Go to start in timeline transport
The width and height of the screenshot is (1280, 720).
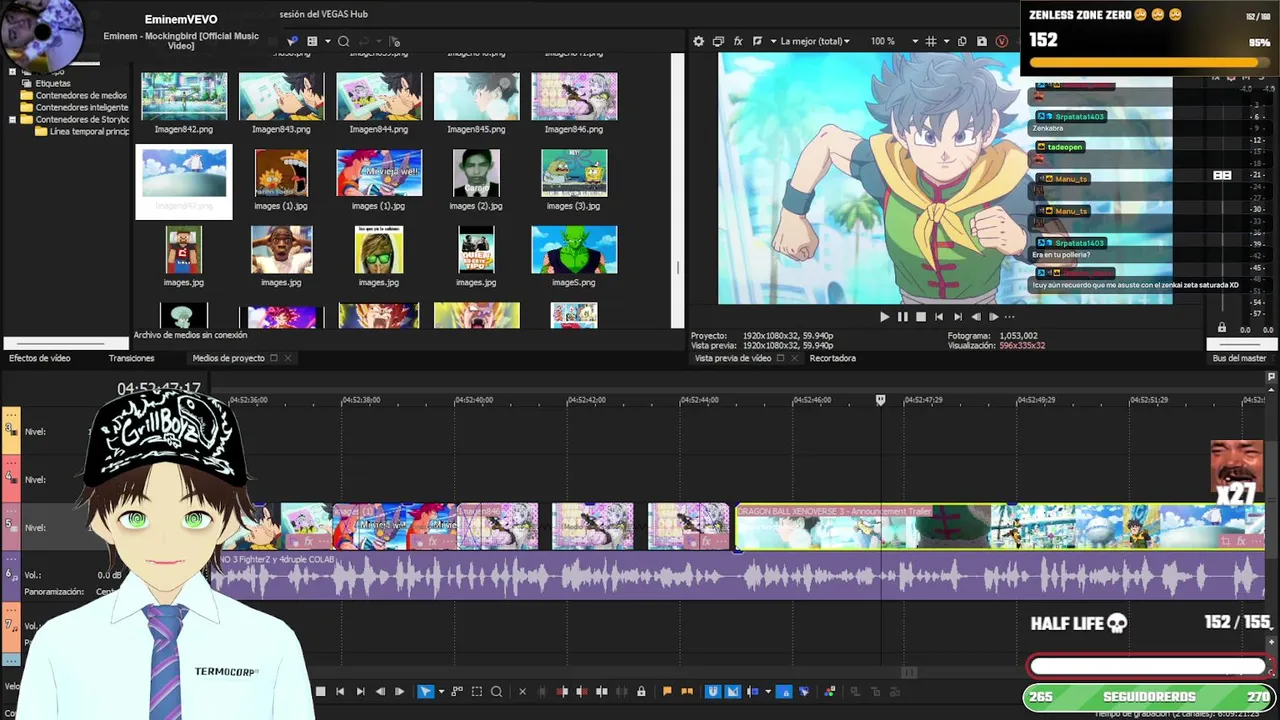pos(340,691)
